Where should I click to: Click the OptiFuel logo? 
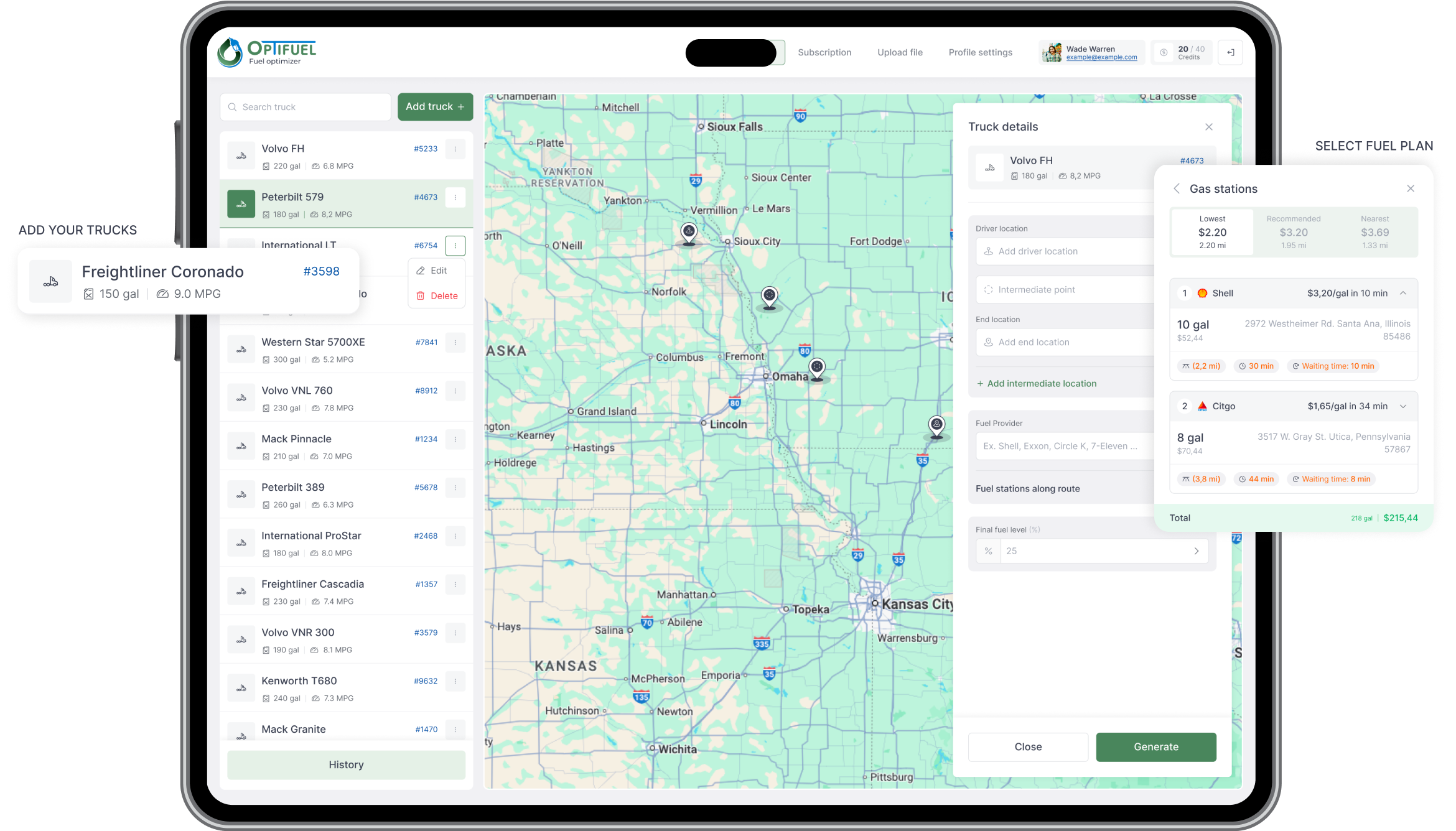[x=268, y=52]
